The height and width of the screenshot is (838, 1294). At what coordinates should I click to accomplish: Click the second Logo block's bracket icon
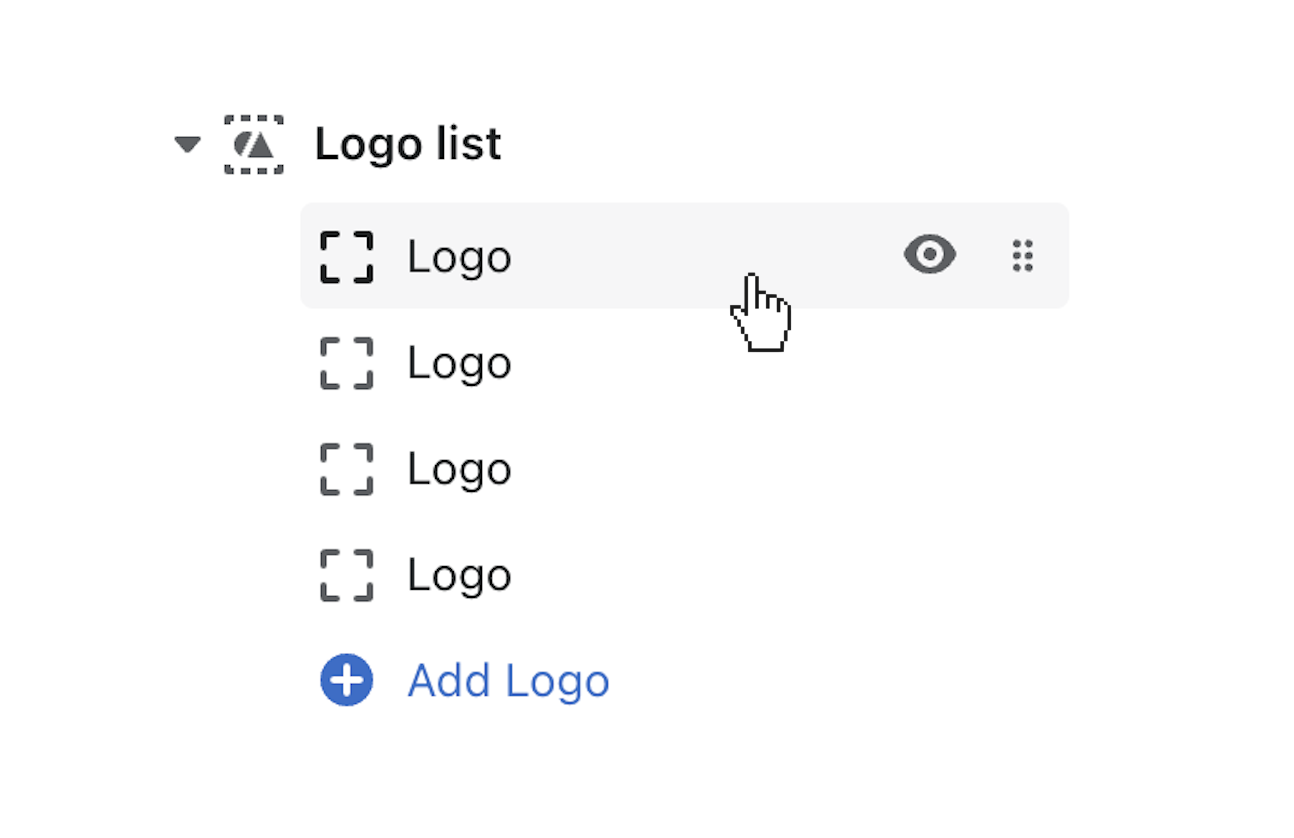click(x=347, y=363)
